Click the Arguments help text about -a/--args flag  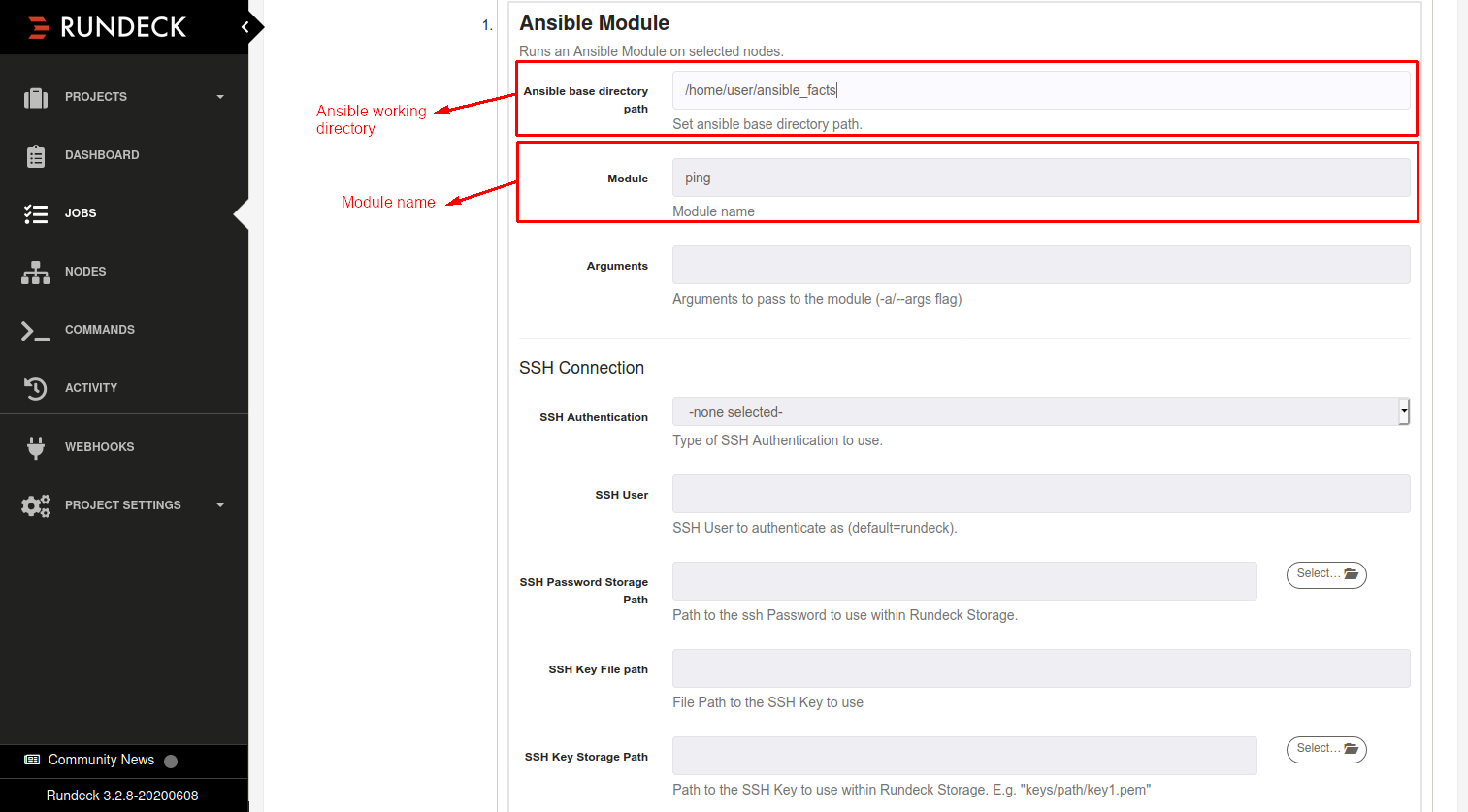tap(817, 299)
